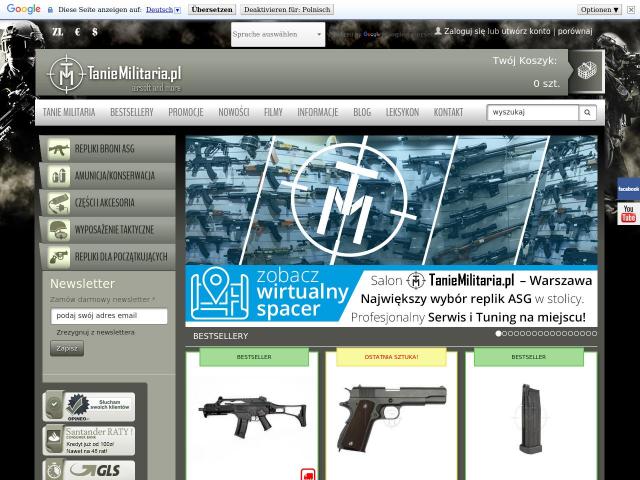Click the Google logo in translate bar
This screenshot has height=480, width=640.
coord(24,9)
